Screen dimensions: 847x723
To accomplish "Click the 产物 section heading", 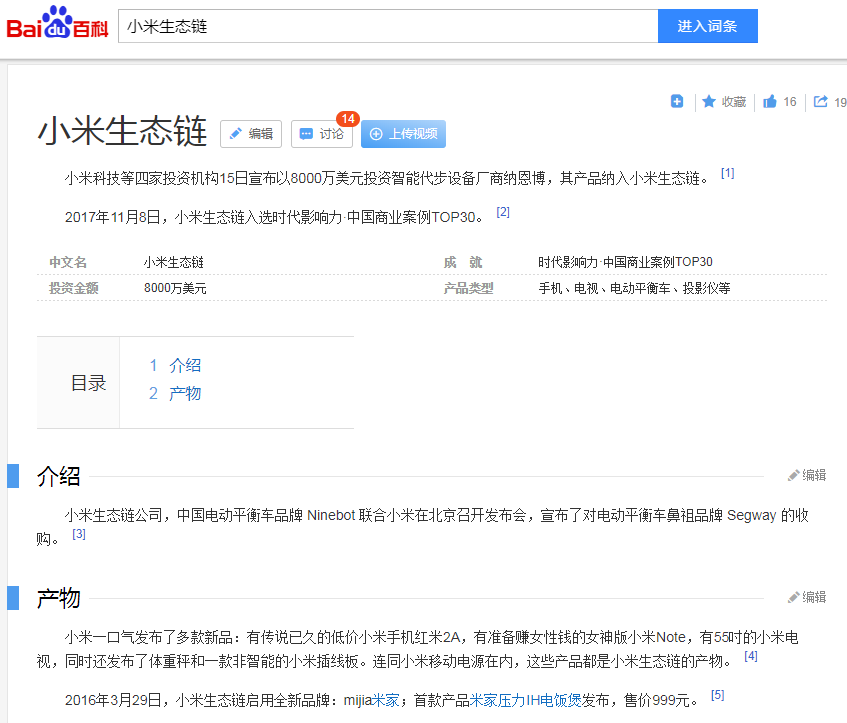I will (x=58, y=598).
